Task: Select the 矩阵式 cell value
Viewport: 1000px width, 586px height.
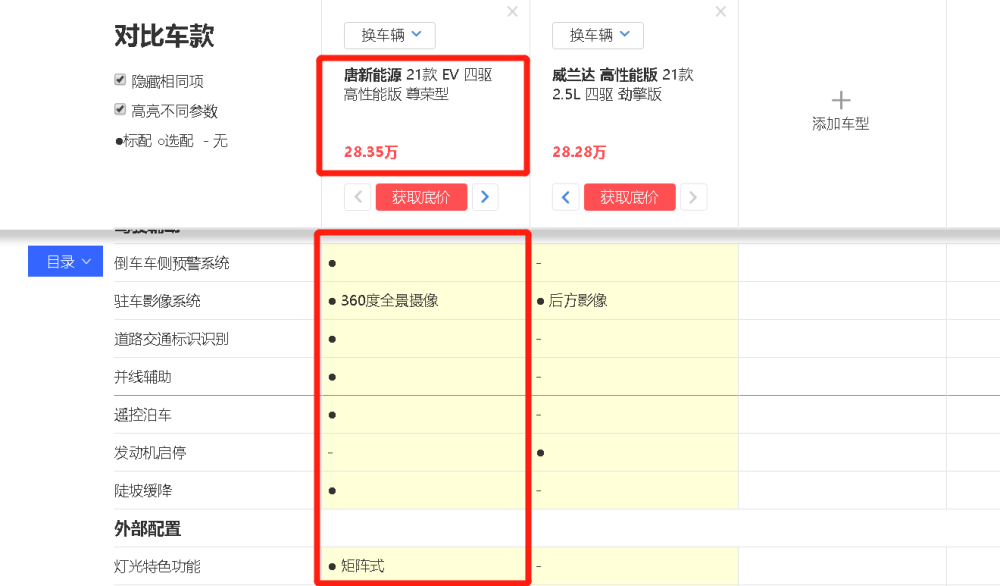Action: click(363, 566)
